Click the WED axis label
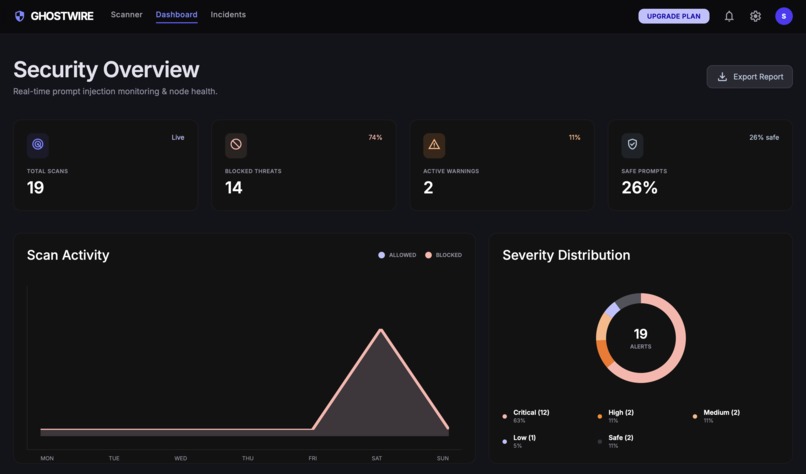Image resolution: width=806 pixels, height=474 pixels. 180,458
